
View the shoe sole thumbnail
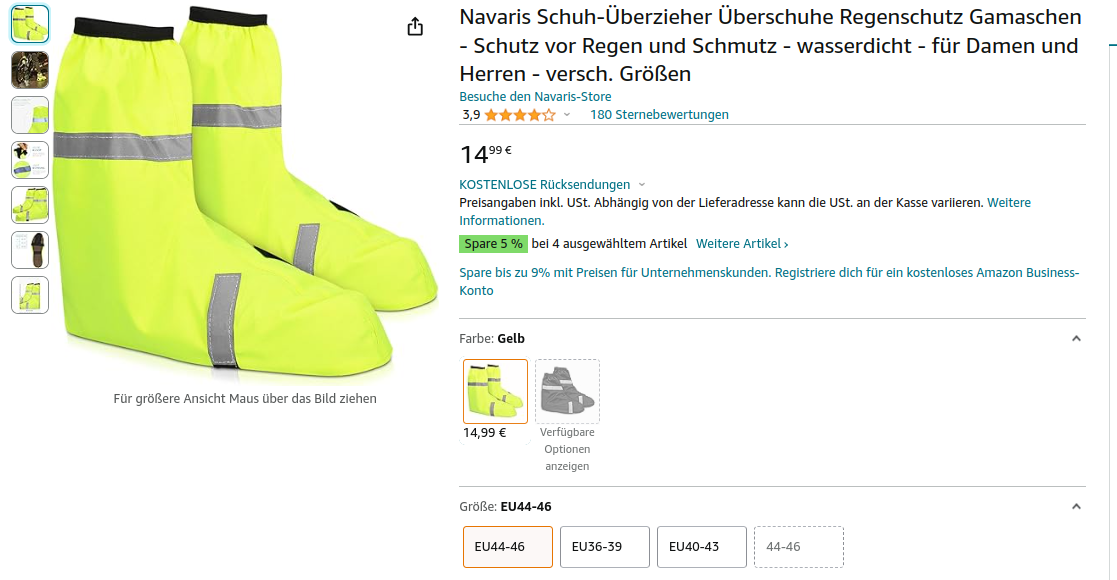(30, 250)
